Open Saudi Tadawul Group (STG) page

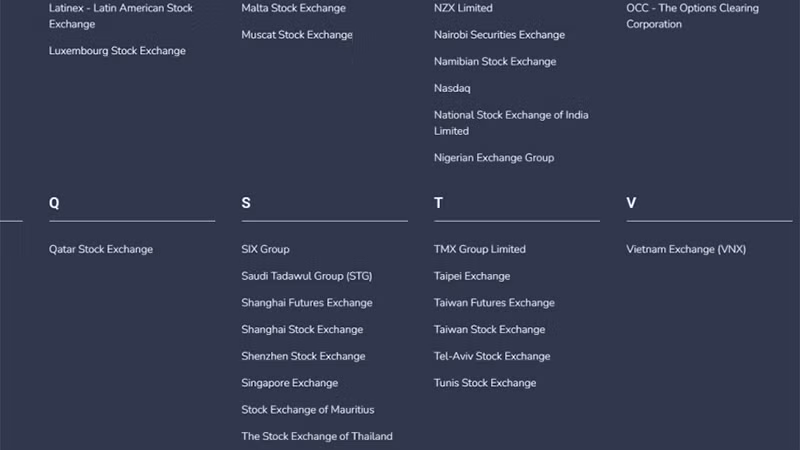(306, 276)
